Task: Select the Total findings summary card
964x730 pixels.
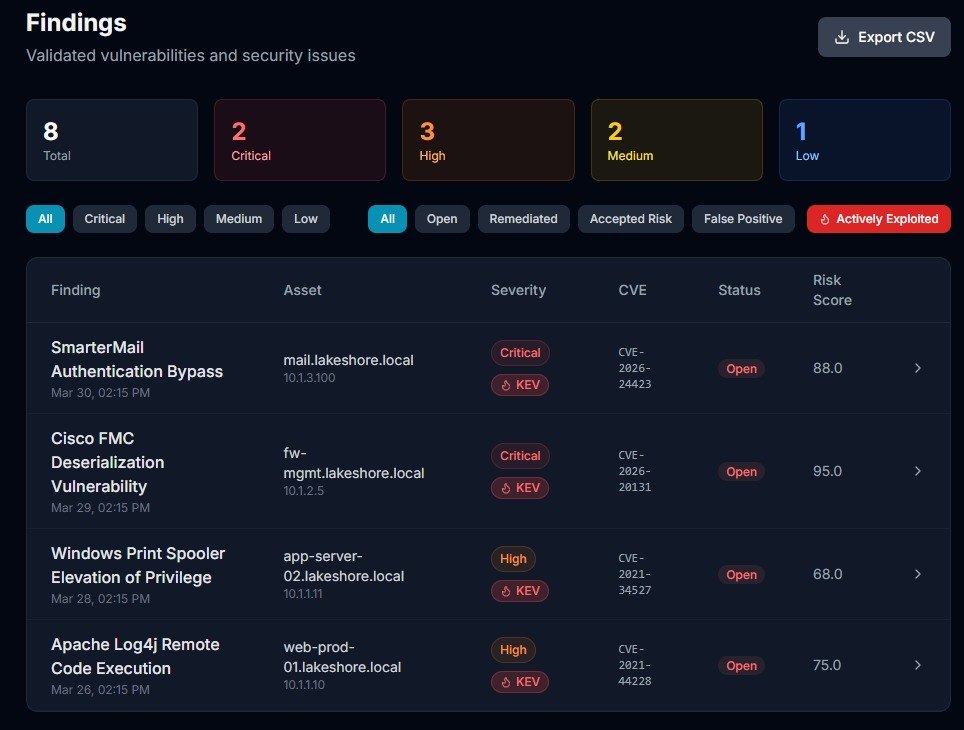Action: pyautogui.click(x=112, y=140)
